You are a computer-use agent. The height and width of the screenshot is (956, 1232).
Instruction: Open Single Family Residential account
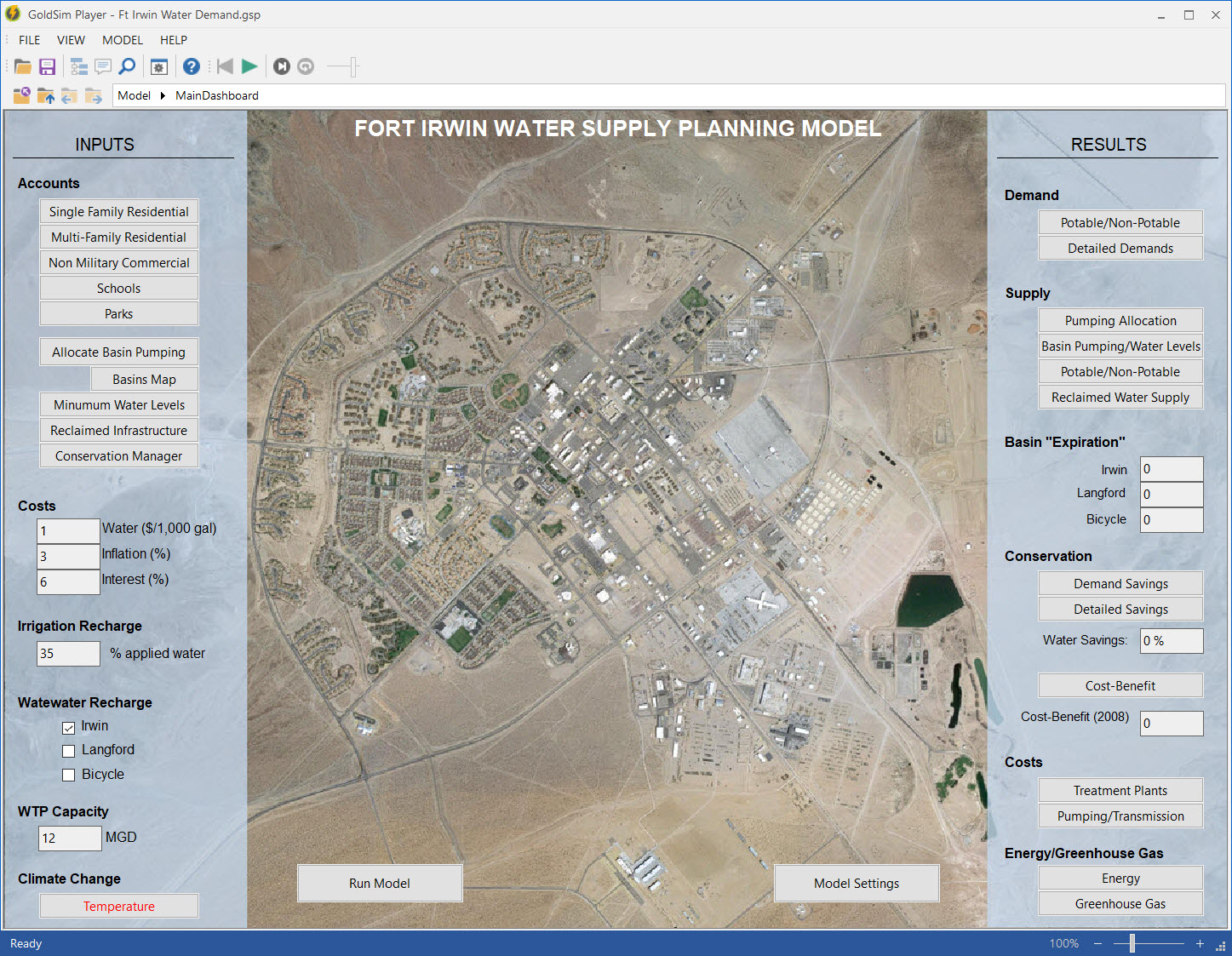pyautogui.click(x=119, y=211)
